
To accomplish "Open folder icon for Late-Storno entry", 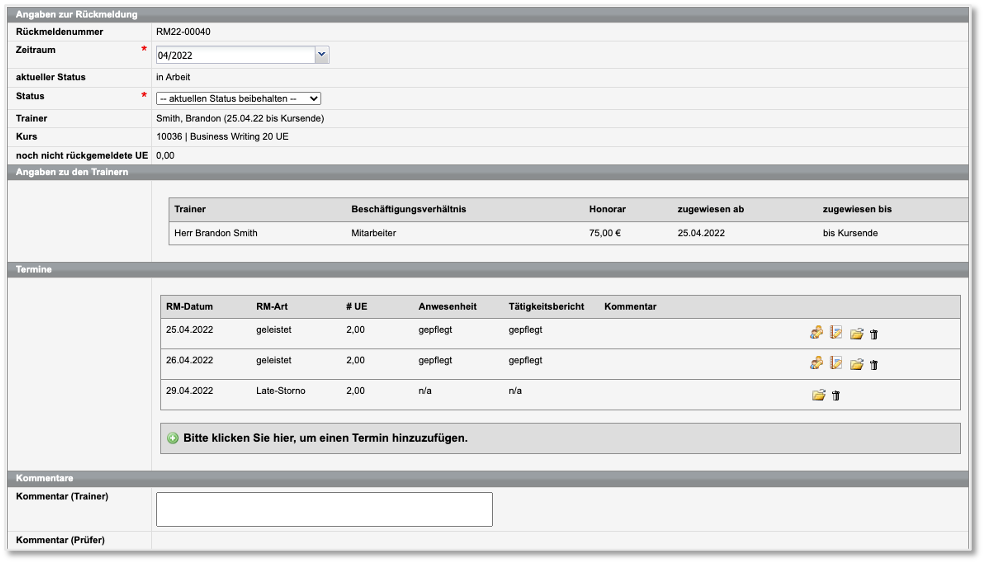I will [x=818, y=395].
